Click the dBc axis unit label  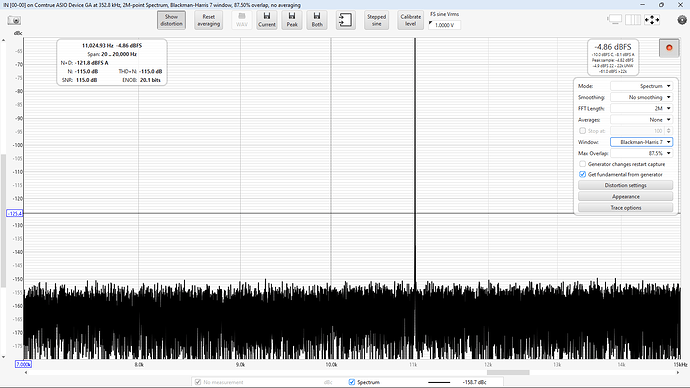coord(18,33)
